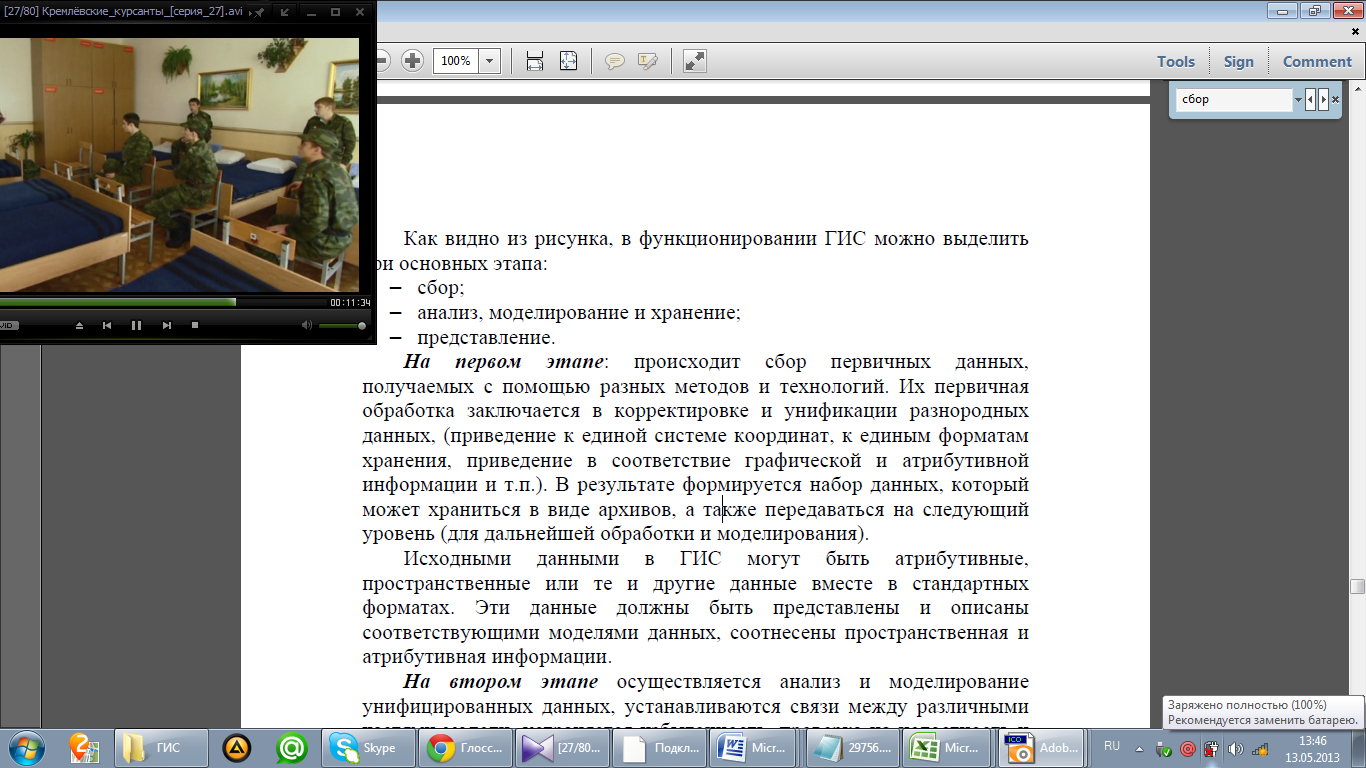This screenshot has height=768, width=1366.
Task: Open the Sign pane
Action: [1238, 61]
